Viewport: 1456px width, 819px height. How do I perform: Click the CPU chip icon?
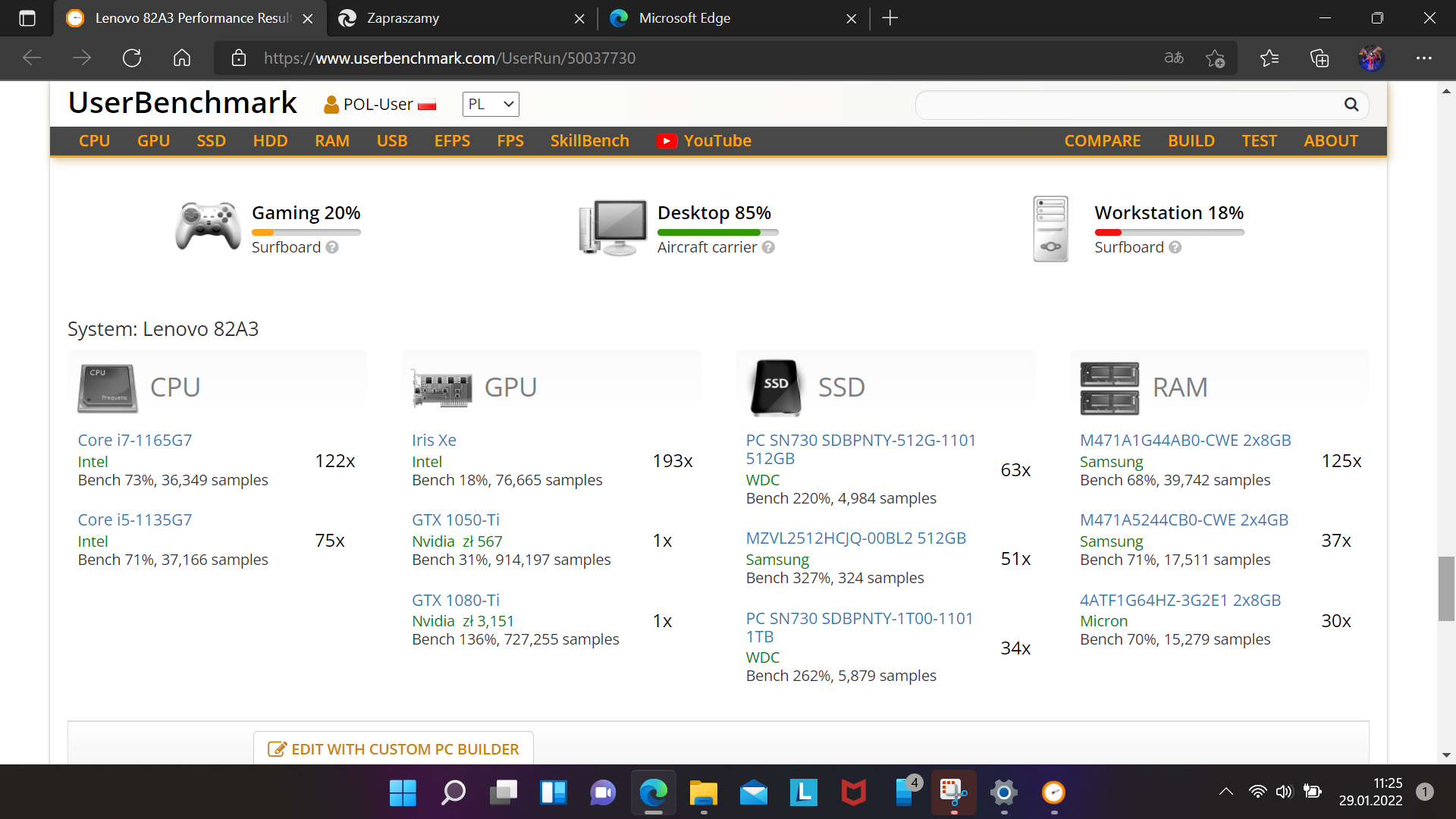point(108,388)
